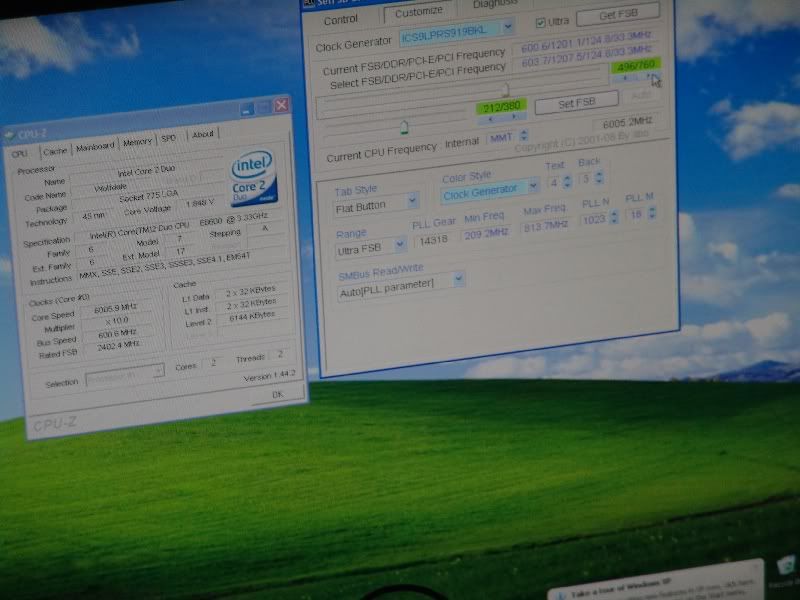Open the Clock Generator dropdown
Screen dimensions: 800x600
507,28
